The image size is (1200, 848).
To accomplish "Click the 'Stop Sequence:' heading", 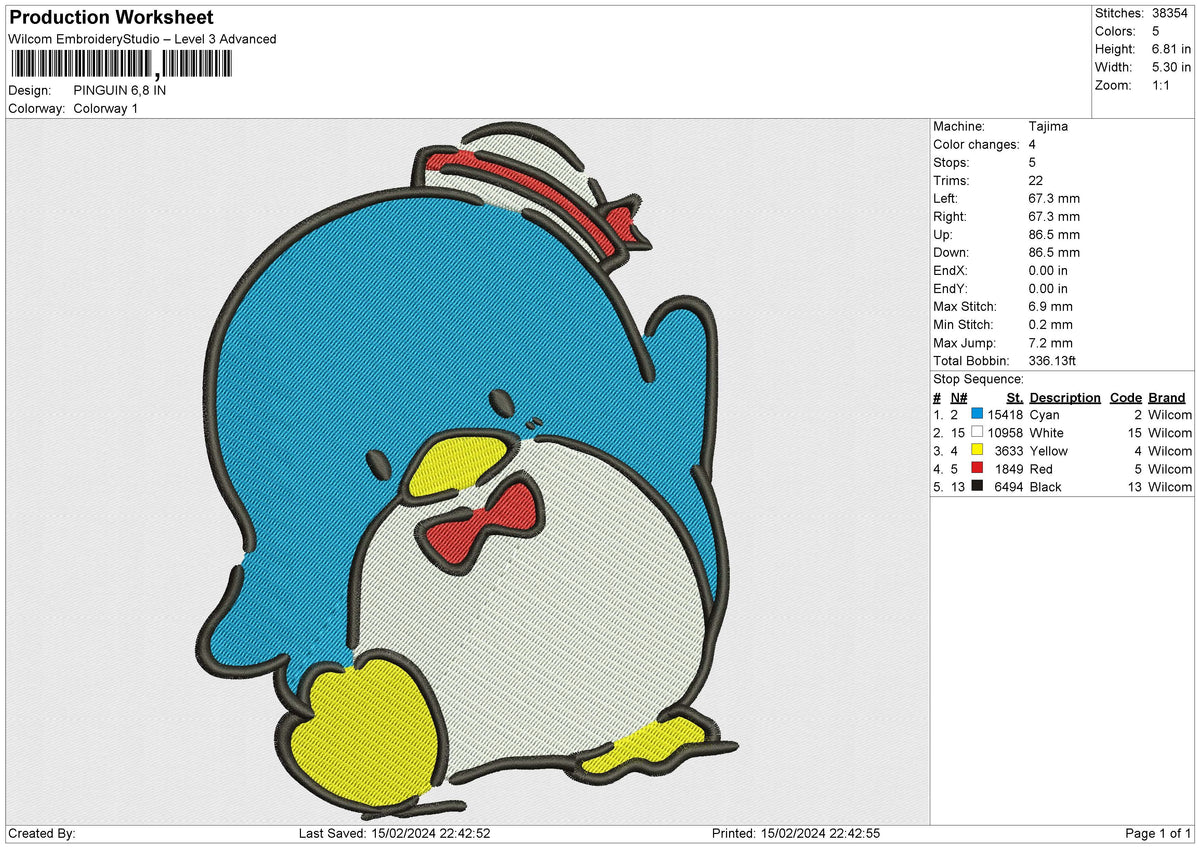I will click(x=978, y=379).
